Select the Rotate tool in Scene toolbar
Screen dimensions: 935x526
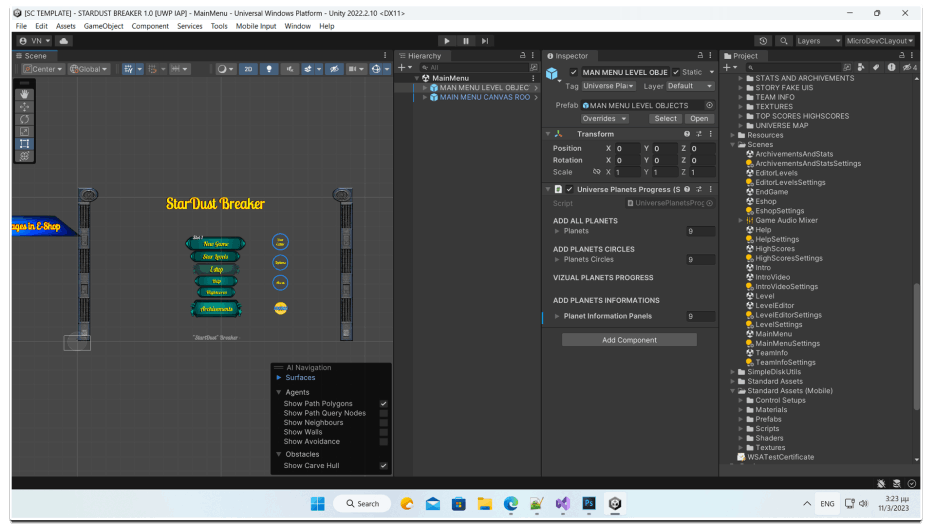click(x=24, y=119)
